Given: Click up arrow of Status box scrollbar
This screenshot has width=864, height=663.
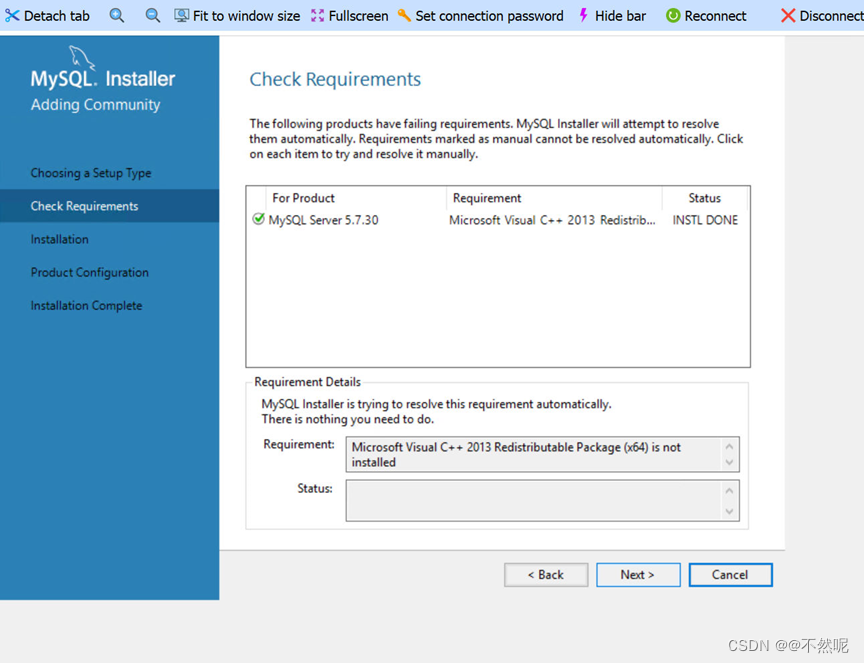Looking at the screenshot, I should point(730,490).
